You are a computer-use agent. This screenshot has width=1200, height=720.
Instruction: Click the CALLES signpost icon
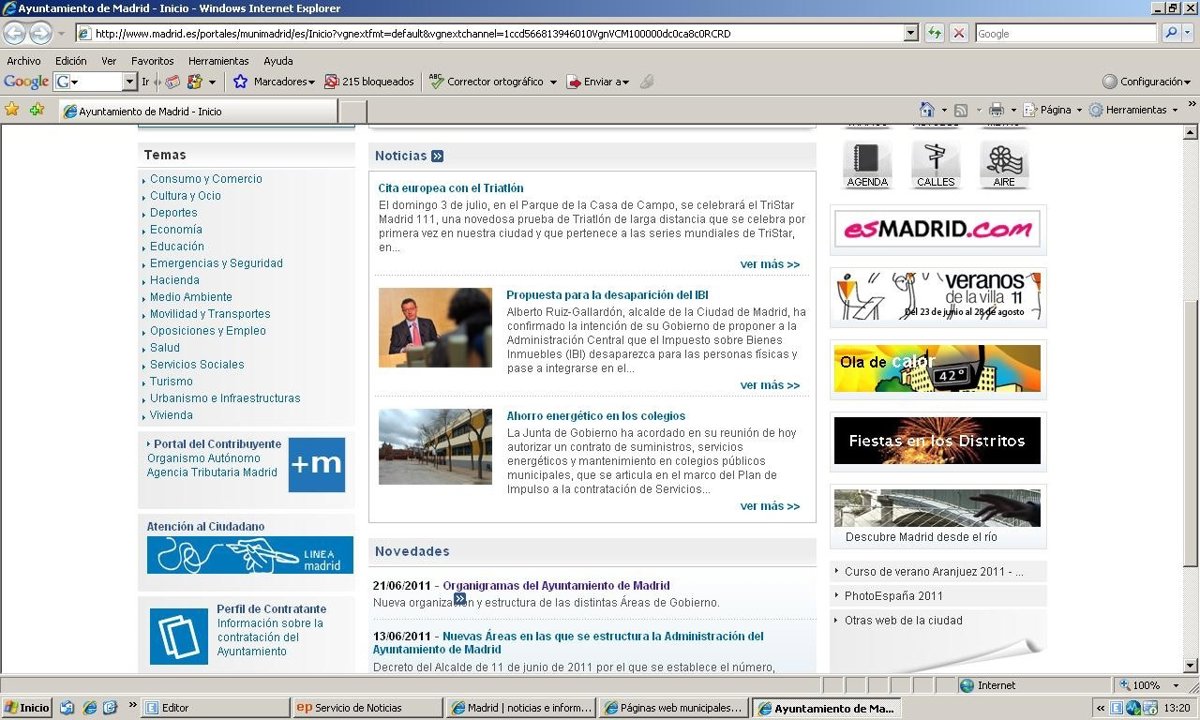click(x=935, y=160)
